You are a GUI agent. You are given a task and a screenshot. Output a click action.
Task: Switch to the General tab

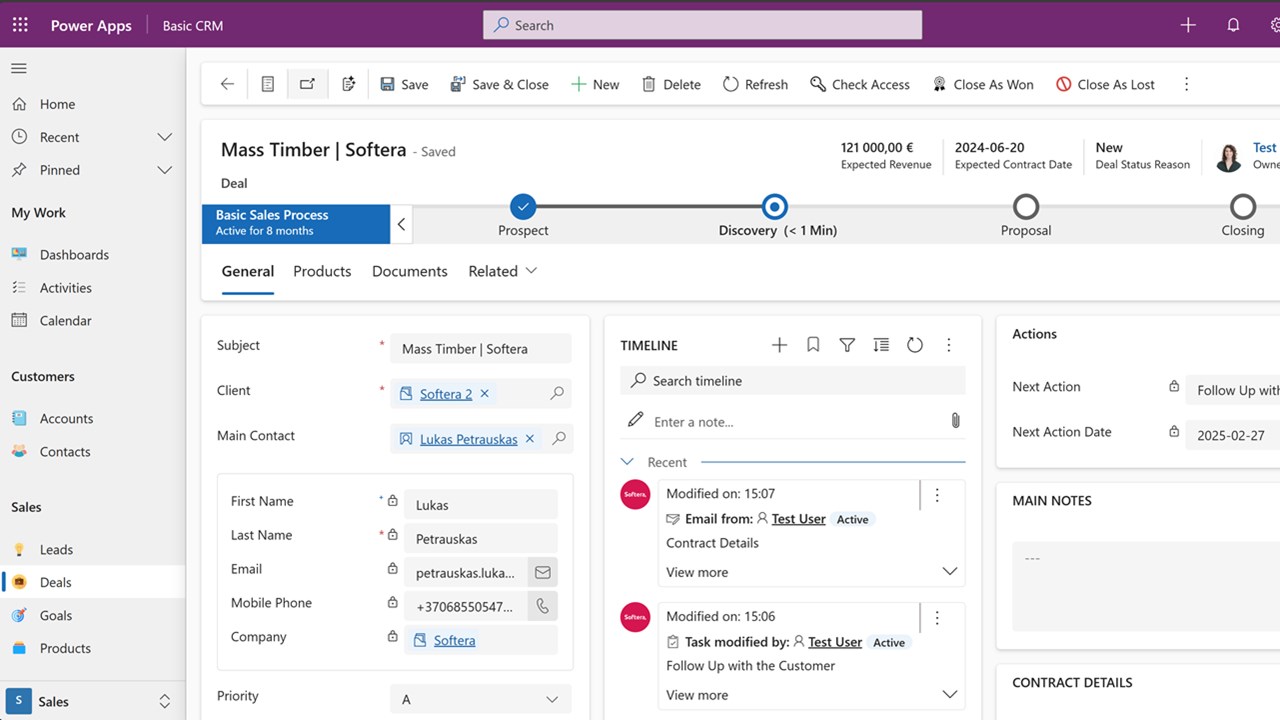coord(248,271)
